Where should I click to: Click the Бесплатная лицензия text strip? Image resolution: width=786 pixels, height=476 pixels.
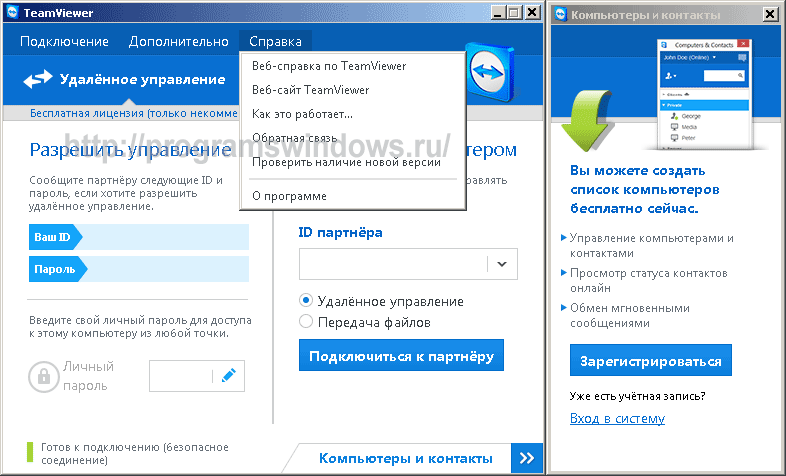pos(133,113)
